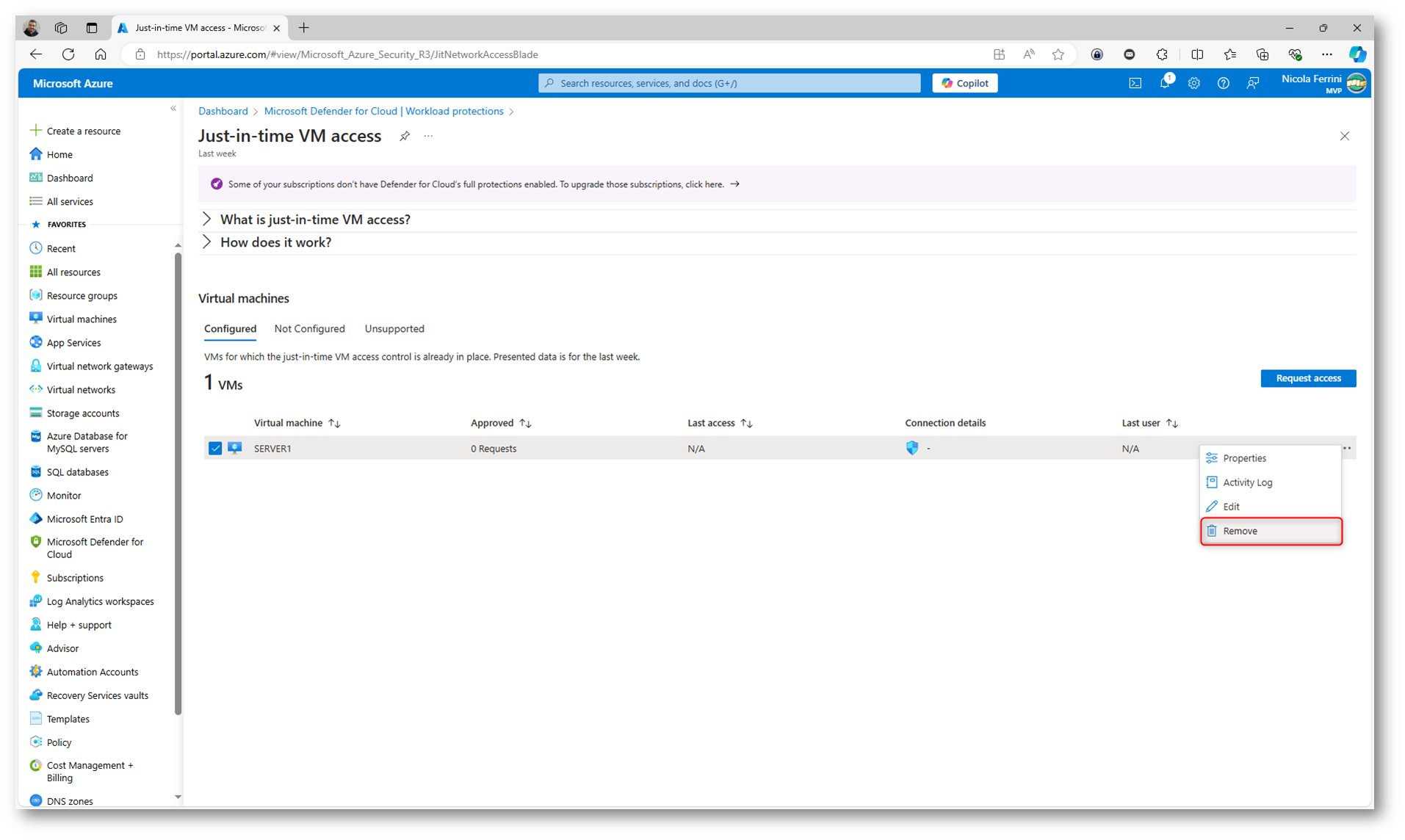Toggle browser split screen icon
Image resolution: width=1405 pixels, height=840 pixels.
tap(1197, 54)
